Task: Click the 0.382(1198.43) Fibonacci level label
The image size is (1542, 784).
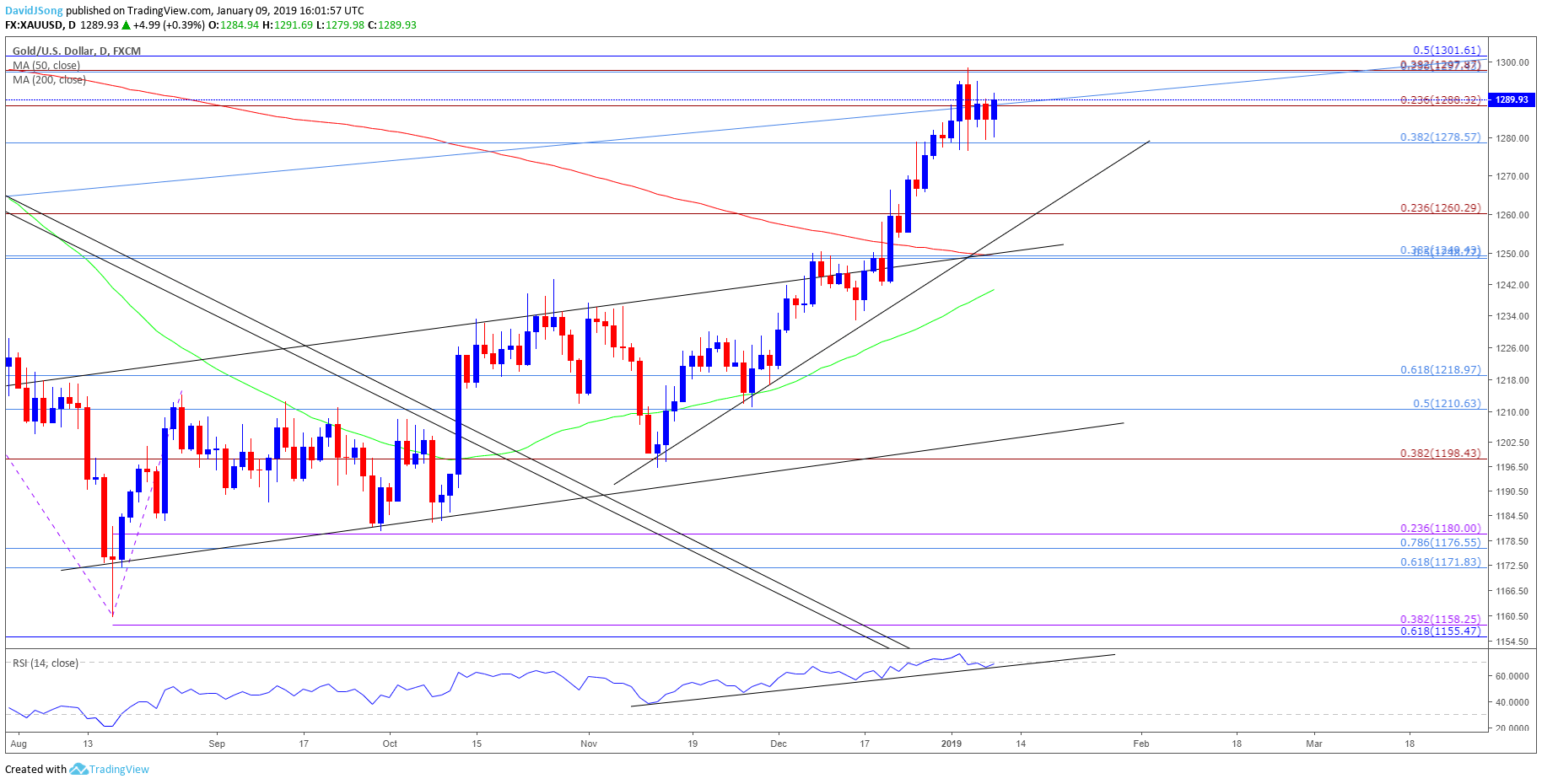Action: 1440,453
